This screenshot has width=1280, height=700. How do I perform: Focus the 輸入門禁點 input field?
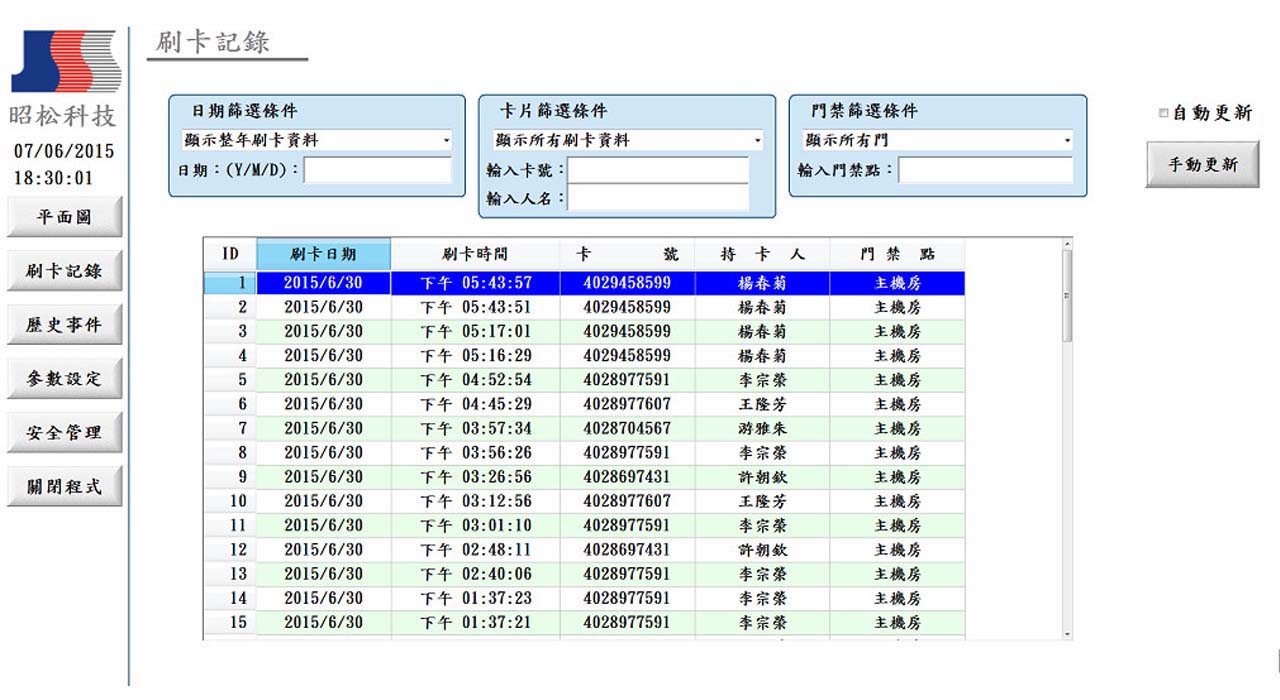pyautogui.click(x=985, y=170)
